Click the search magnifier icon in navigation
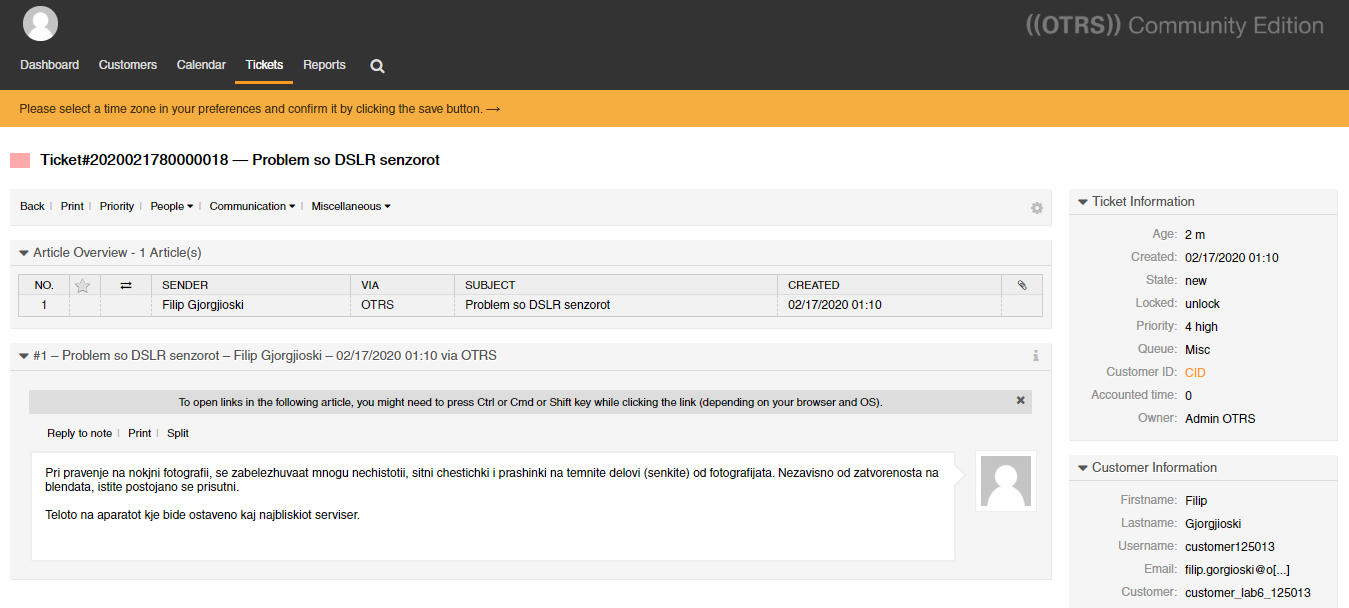 (377, 66)
